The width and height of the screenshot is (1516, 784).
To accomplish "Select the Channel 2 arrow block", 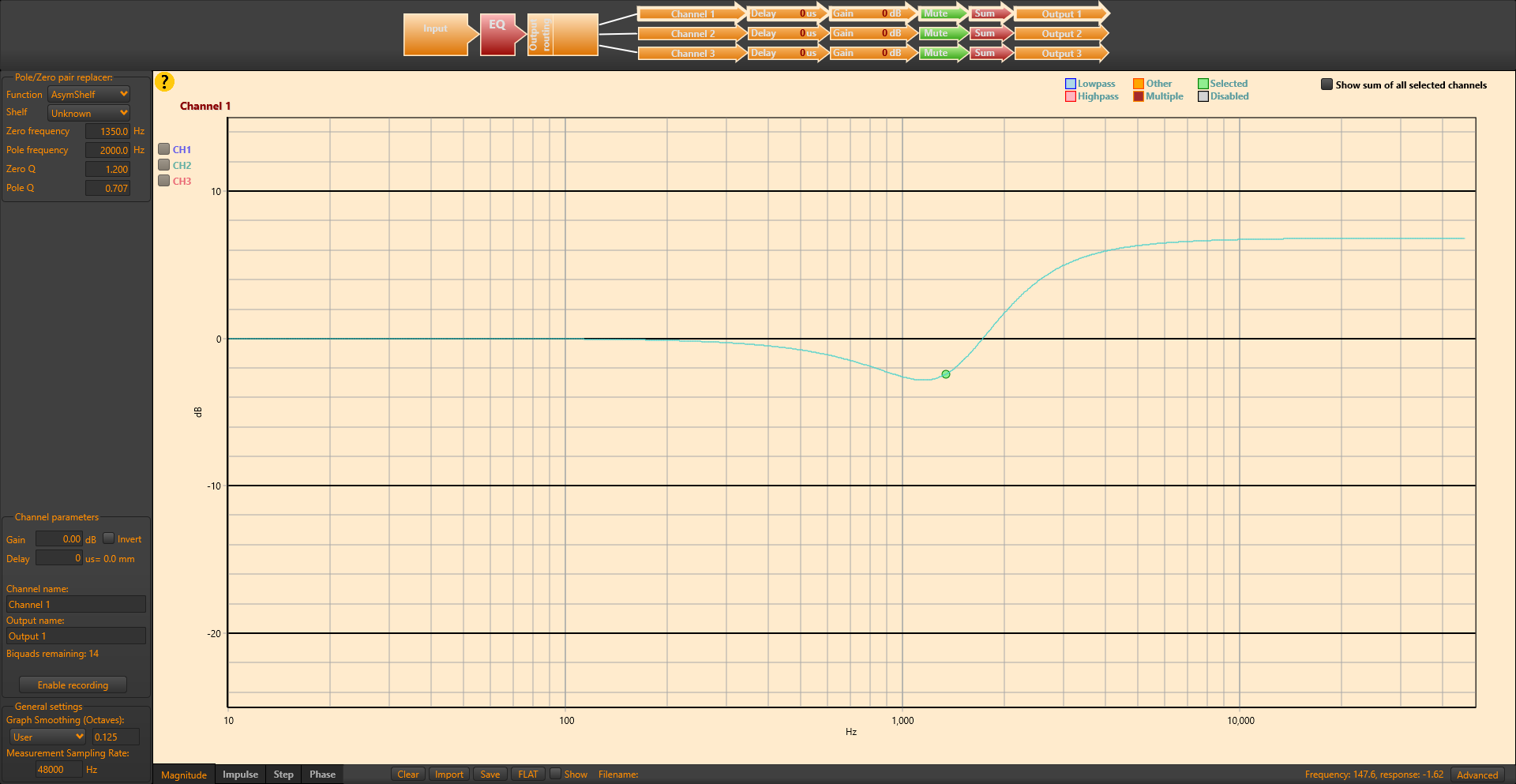I will (692, 33).
